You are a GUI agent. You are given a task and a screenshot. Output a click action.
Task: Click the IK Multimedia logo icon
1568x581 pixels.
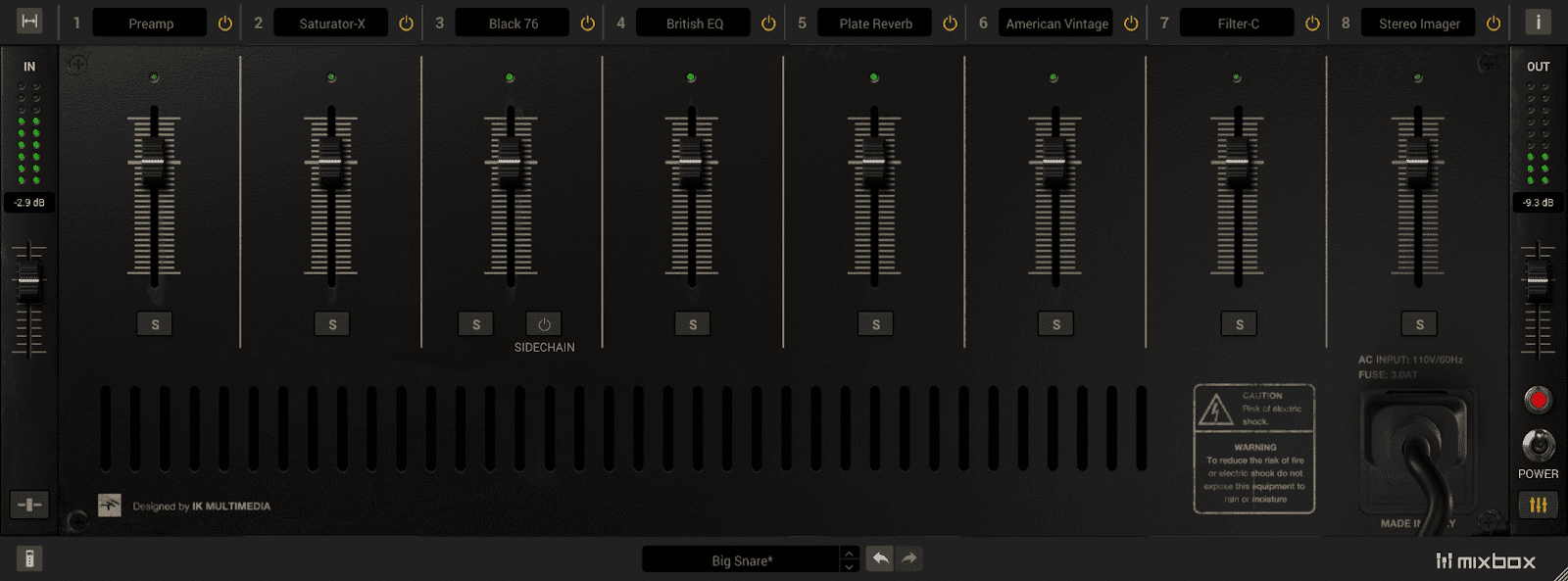[x=110, y=506]
